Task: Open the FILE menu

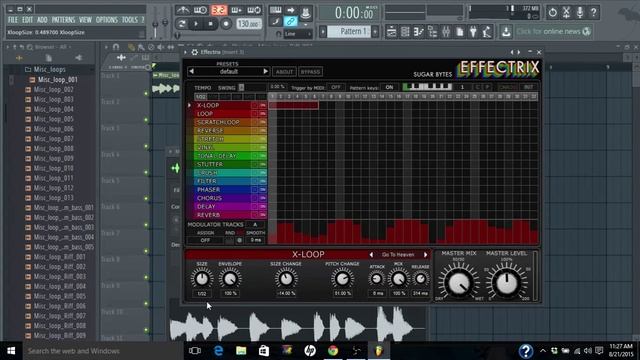Action: [13, 20]
